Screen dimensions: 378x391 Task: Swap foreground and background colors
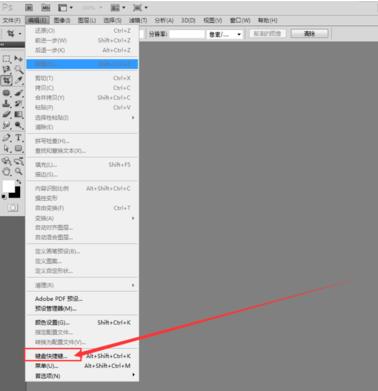[x=19, y=182]
